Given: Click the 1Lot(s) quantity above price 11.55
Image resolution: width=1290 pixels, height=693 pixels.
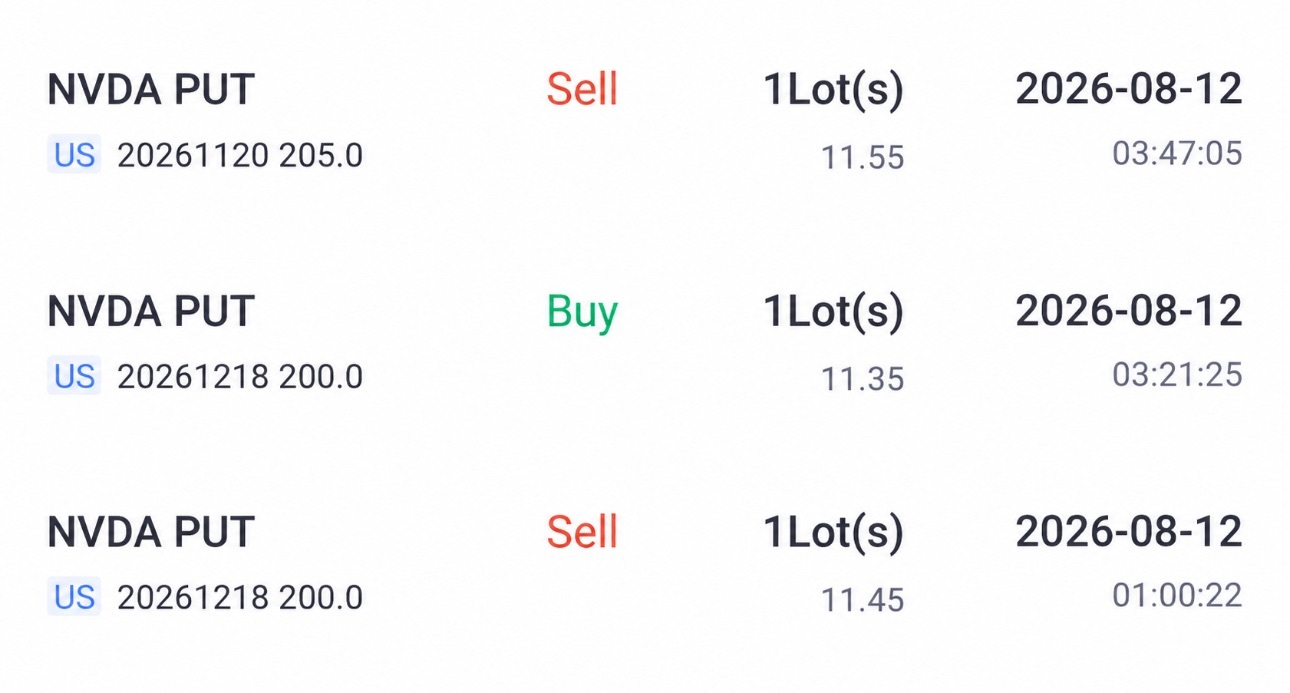Looking at the screenshot, I should (x=834, y=91).
